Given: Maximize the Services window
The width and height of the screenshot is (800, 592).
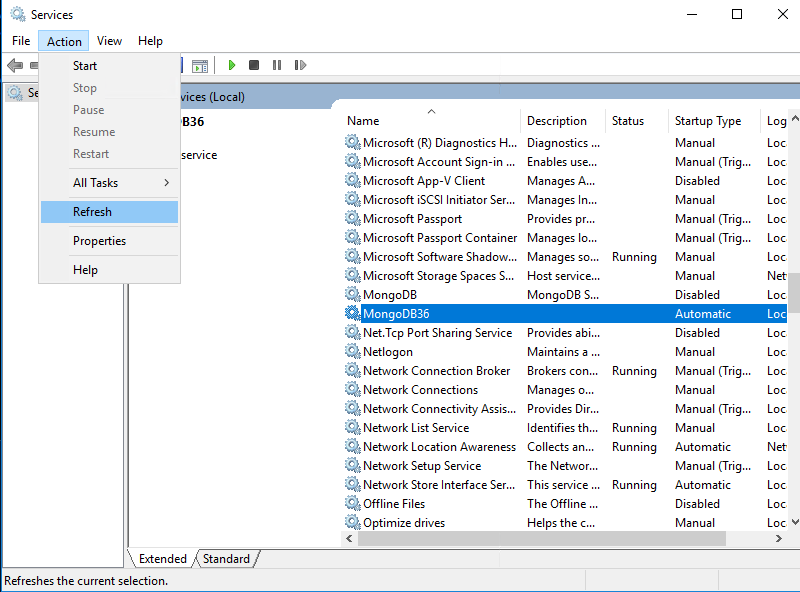Looking at the screenshot, I should click(737, 14).
